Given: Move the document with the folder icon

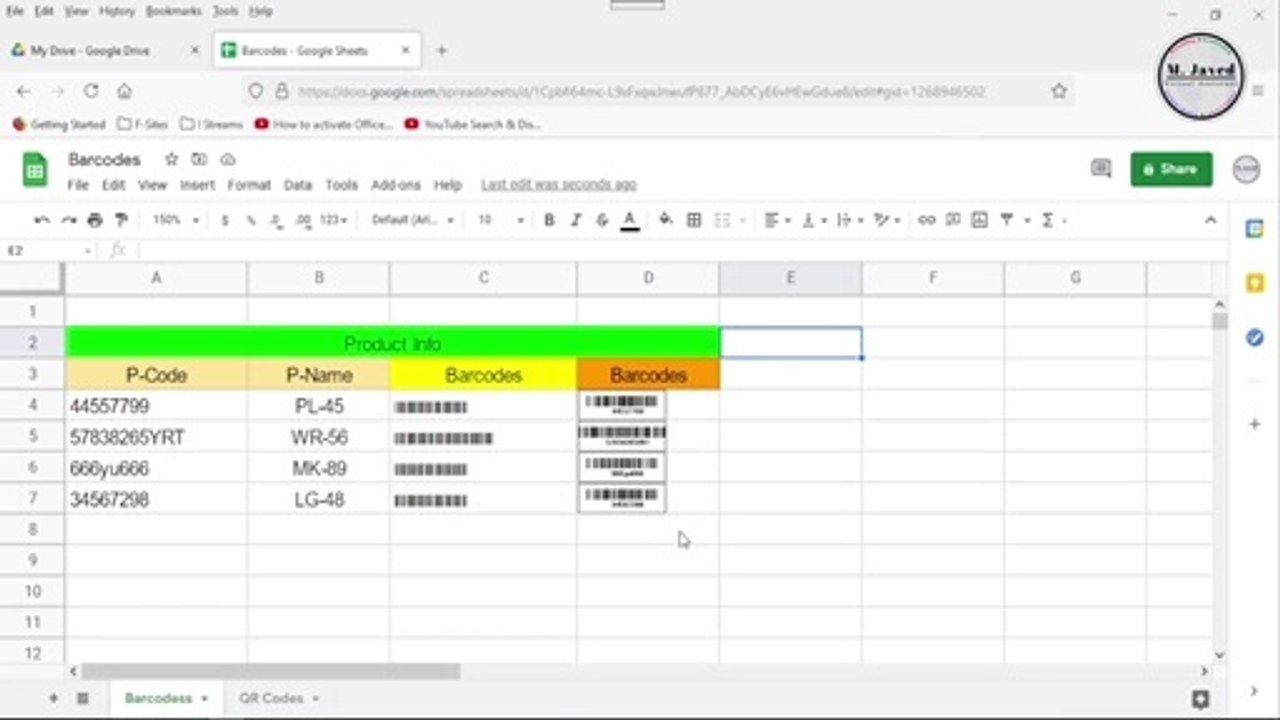Looking at the screenshot, I should tap(199, 159).
